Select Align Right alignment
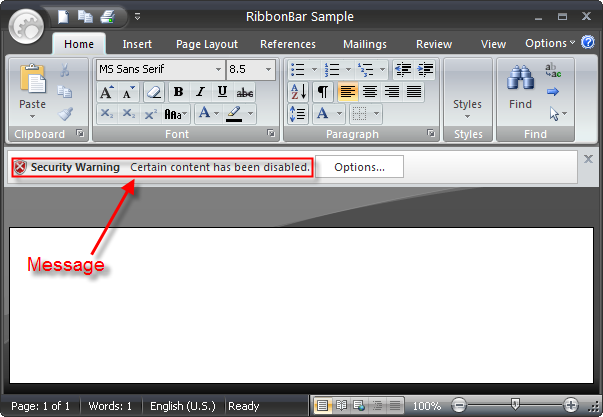 392,92
